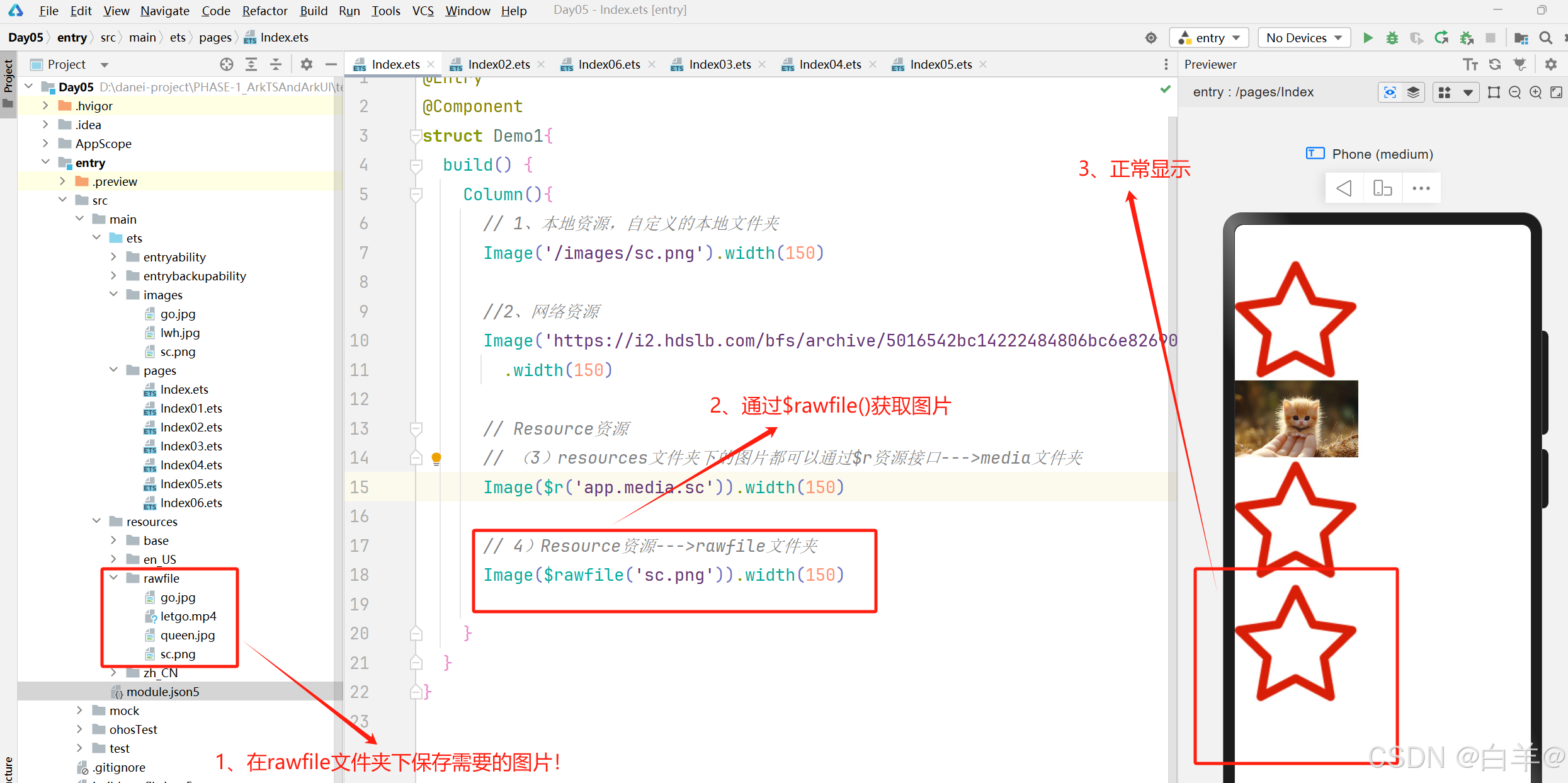The image size is (1568, 783).
Task: Open Project panel gear options
Action: (x=307, y=64)
